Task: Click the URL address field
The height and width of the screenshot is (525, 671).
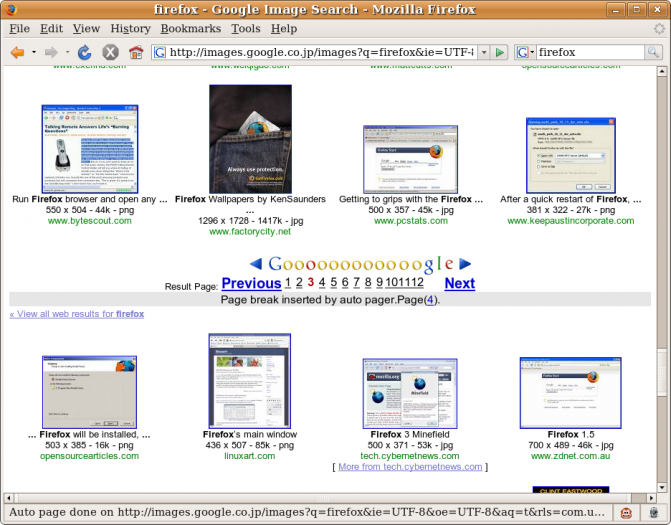Action: pos(321,53)
